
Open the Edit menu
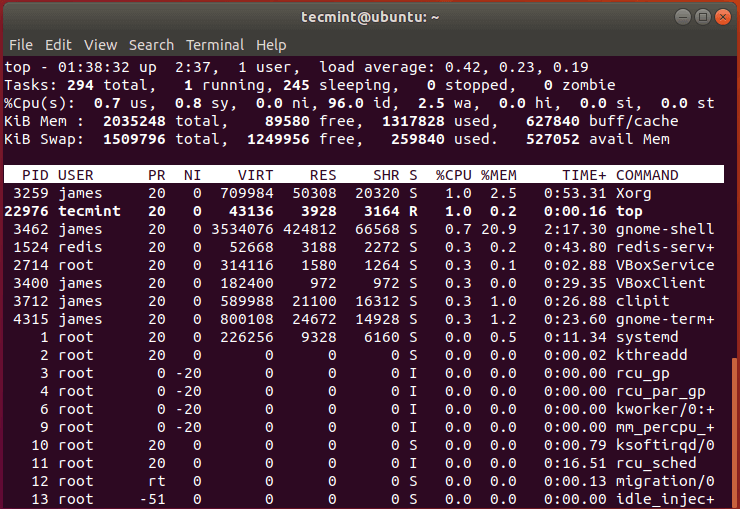point(58,45)
